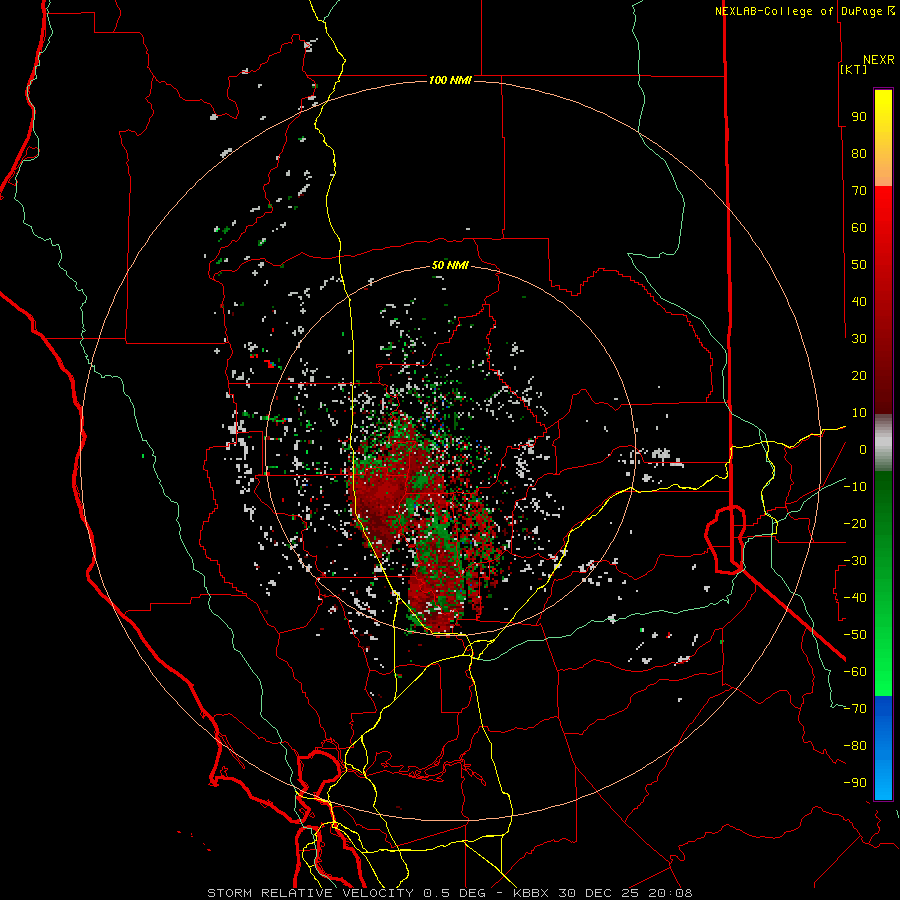Click the 30 value on the velocity scale
Image resolution: width=900 pixels, height=900 pixels.
point(859,339)
